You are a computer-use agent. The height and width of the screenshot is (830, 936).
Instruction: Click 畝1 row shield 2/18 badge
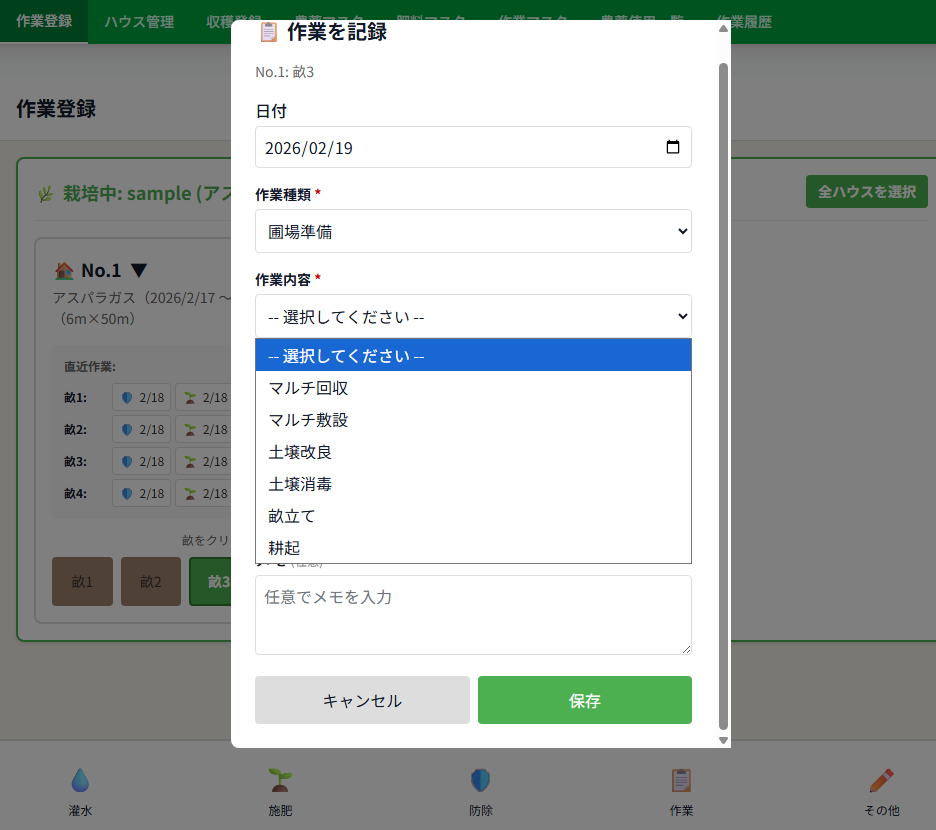click(x=142, y=397)
